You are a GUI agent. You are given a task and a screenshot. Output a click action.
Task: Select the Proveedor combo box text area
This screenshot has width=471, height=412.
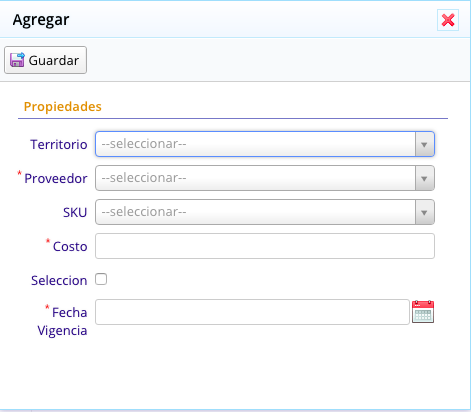[x=255, y=178]
